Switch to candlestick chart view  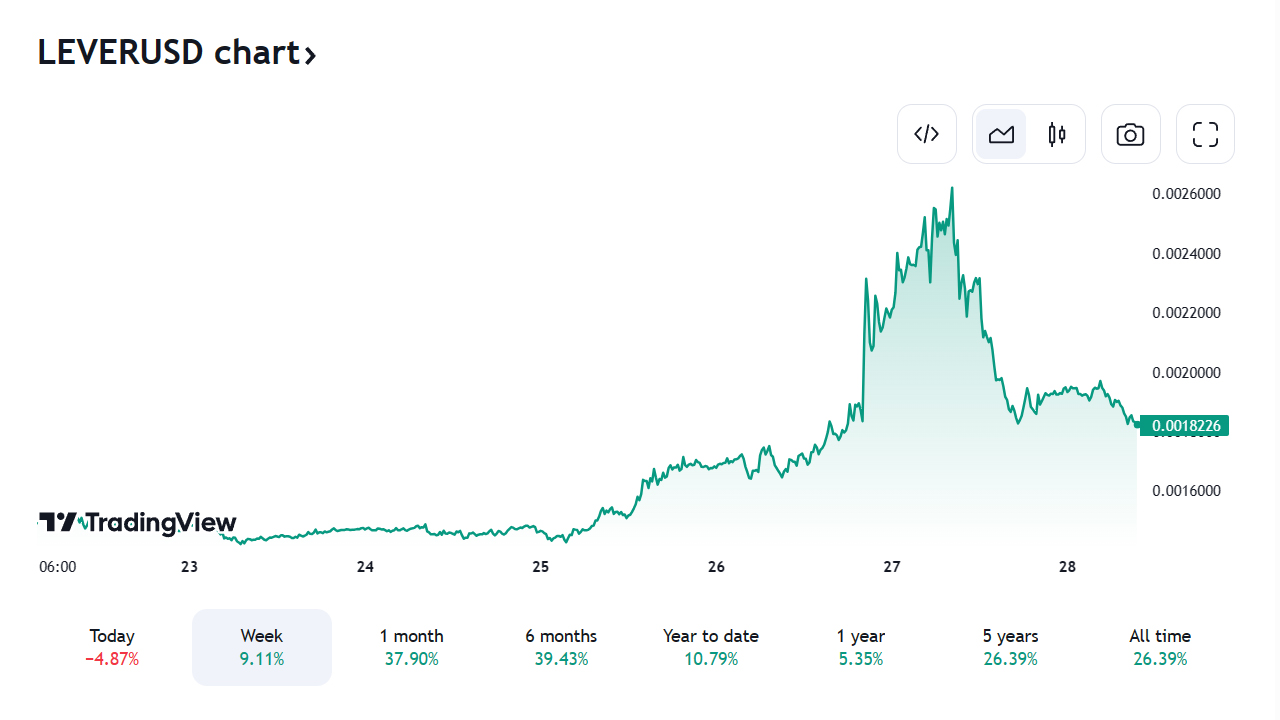[x=1057, y=134]
